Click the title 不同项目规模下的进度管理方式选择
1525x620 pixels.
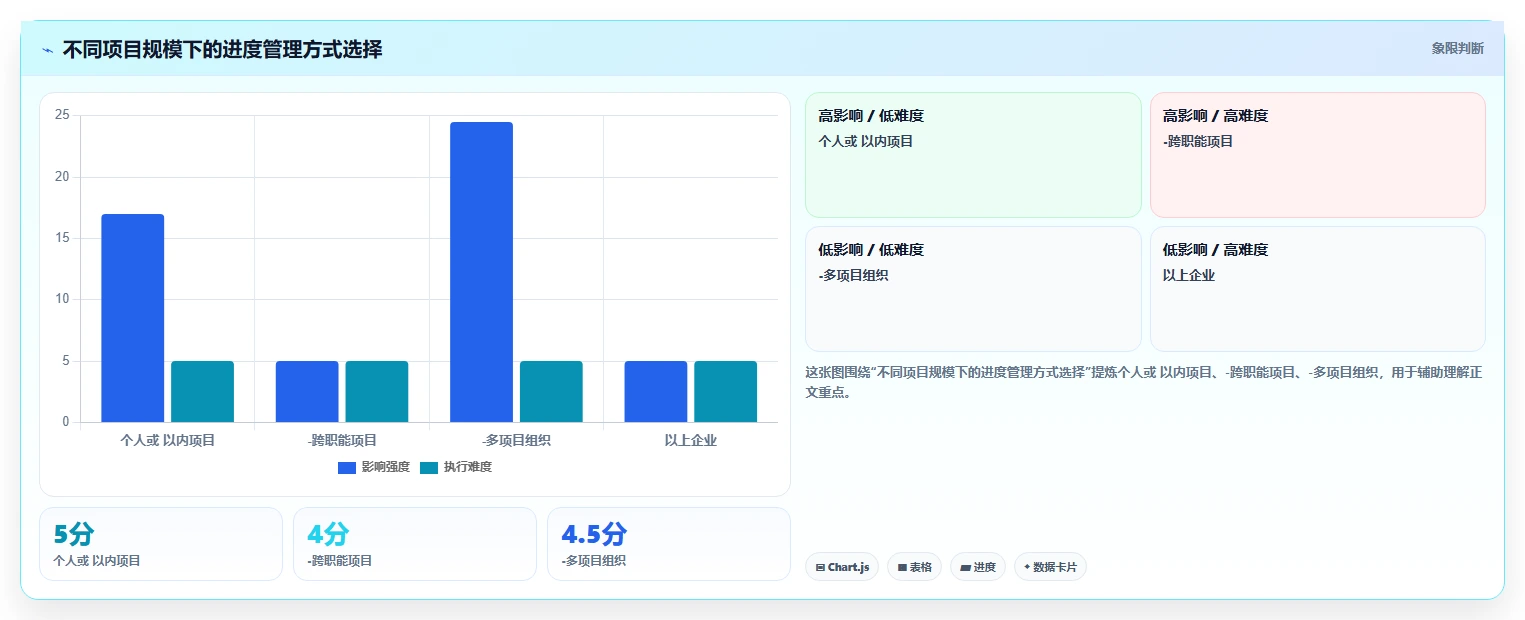pyautogui.click(x=222, y=49)
